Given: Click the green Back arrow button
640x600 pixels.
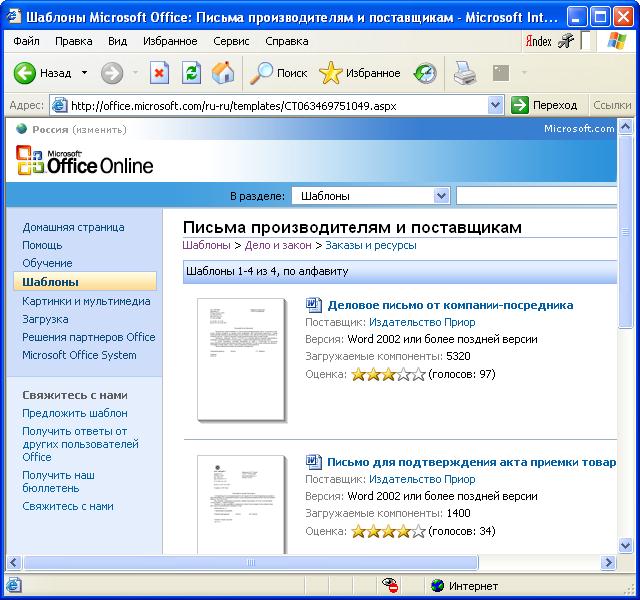Looking at the screenshot, I should pos(24,73).
